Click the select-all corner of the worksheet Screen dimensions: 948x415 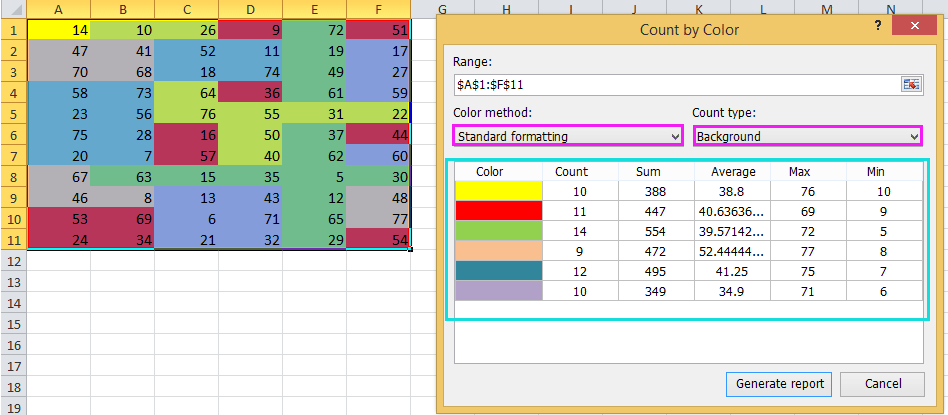(x=12, y=10)
